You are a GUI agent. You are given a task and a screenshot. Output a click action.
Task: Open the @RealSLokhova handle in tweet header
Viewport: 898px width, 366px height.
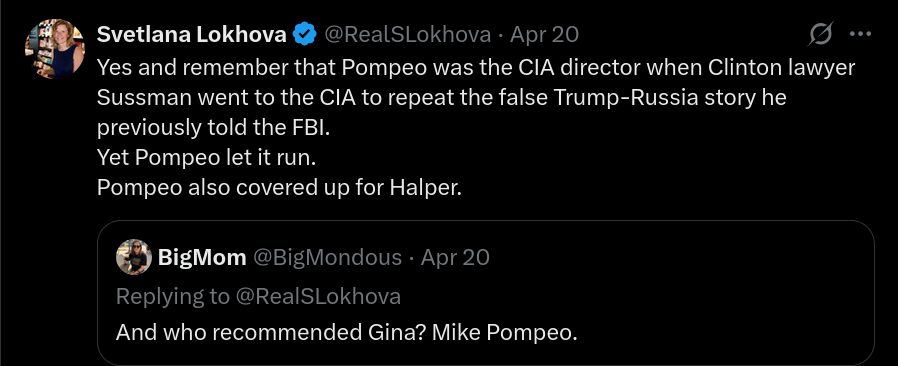(408, 35)
